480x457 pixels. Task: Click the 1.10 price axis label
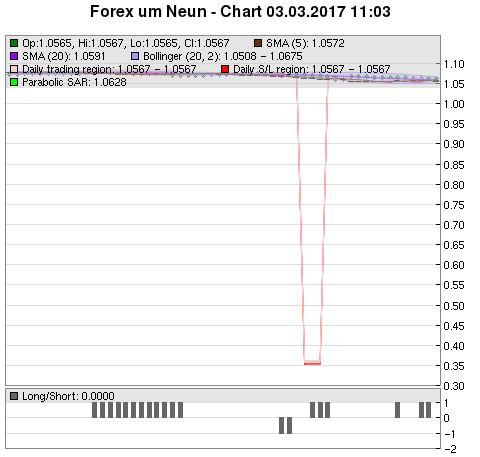(x=454, y=64)
